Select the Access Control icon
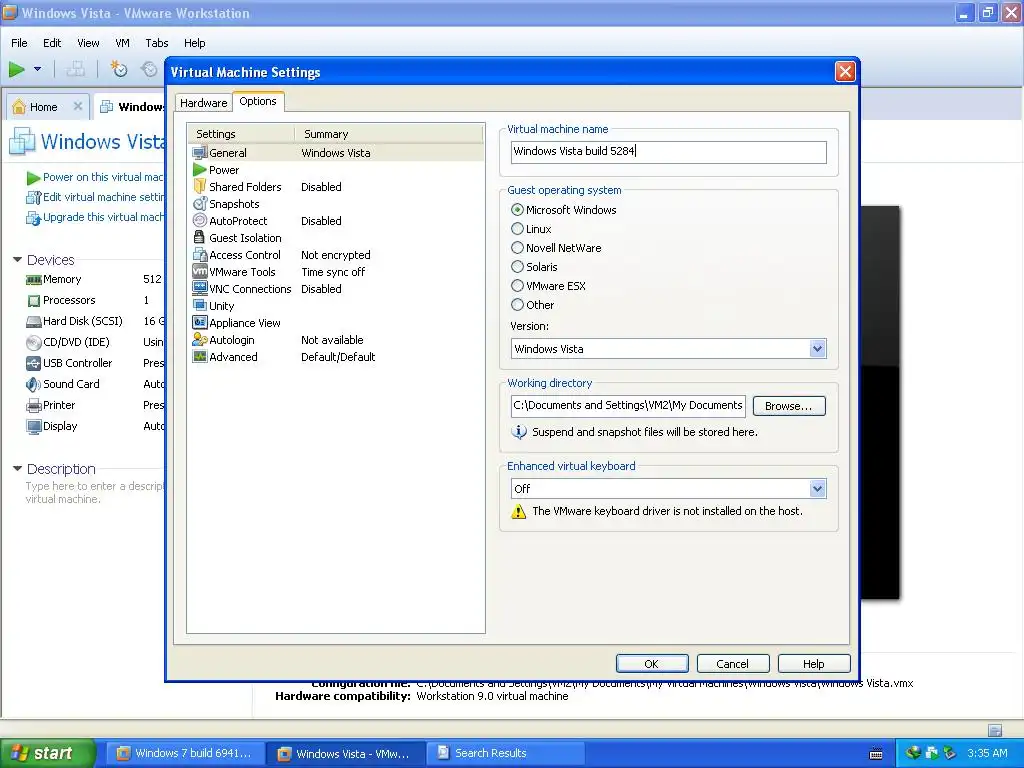 point(200,255)
